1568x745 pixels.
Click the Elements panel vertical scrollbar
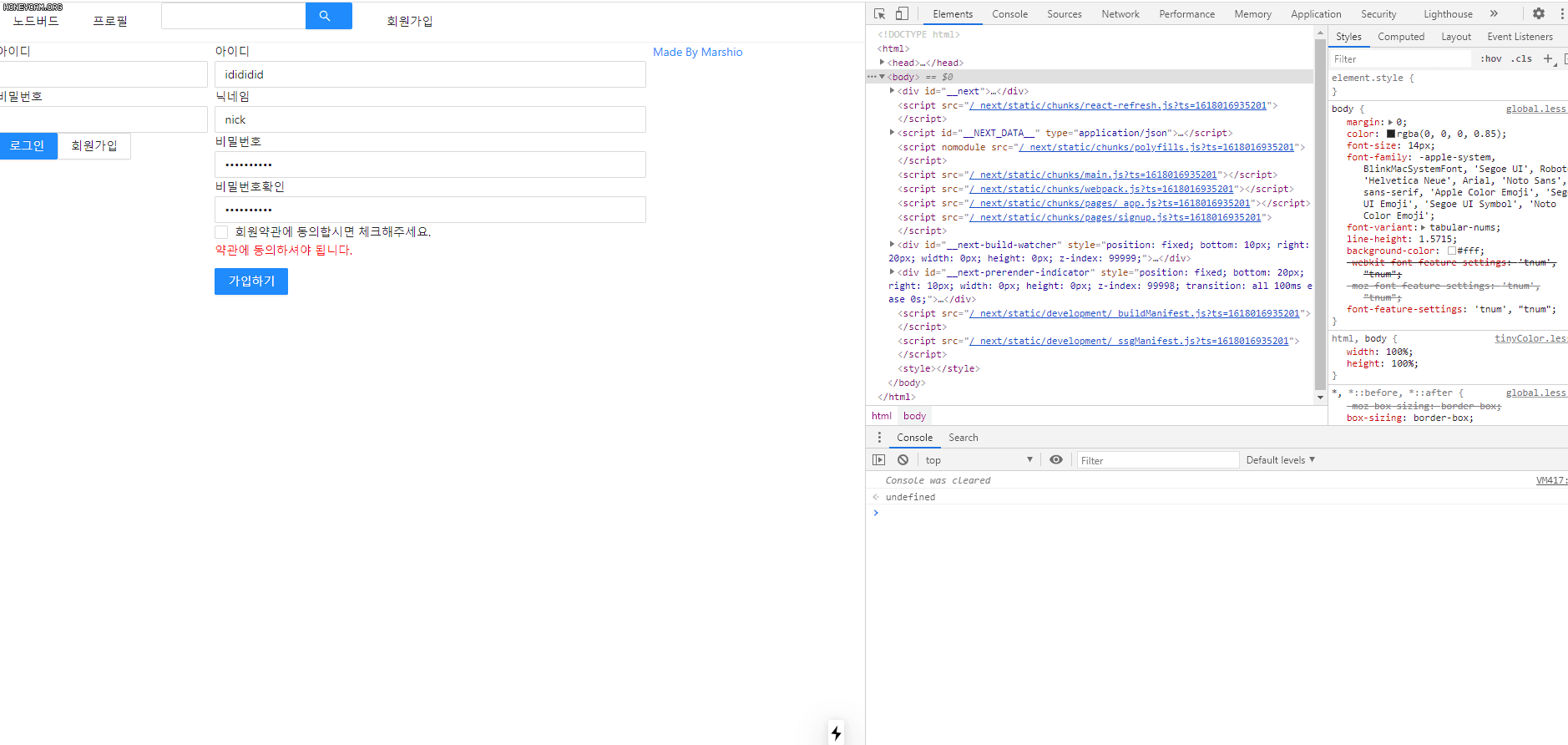click(1320, 215)
